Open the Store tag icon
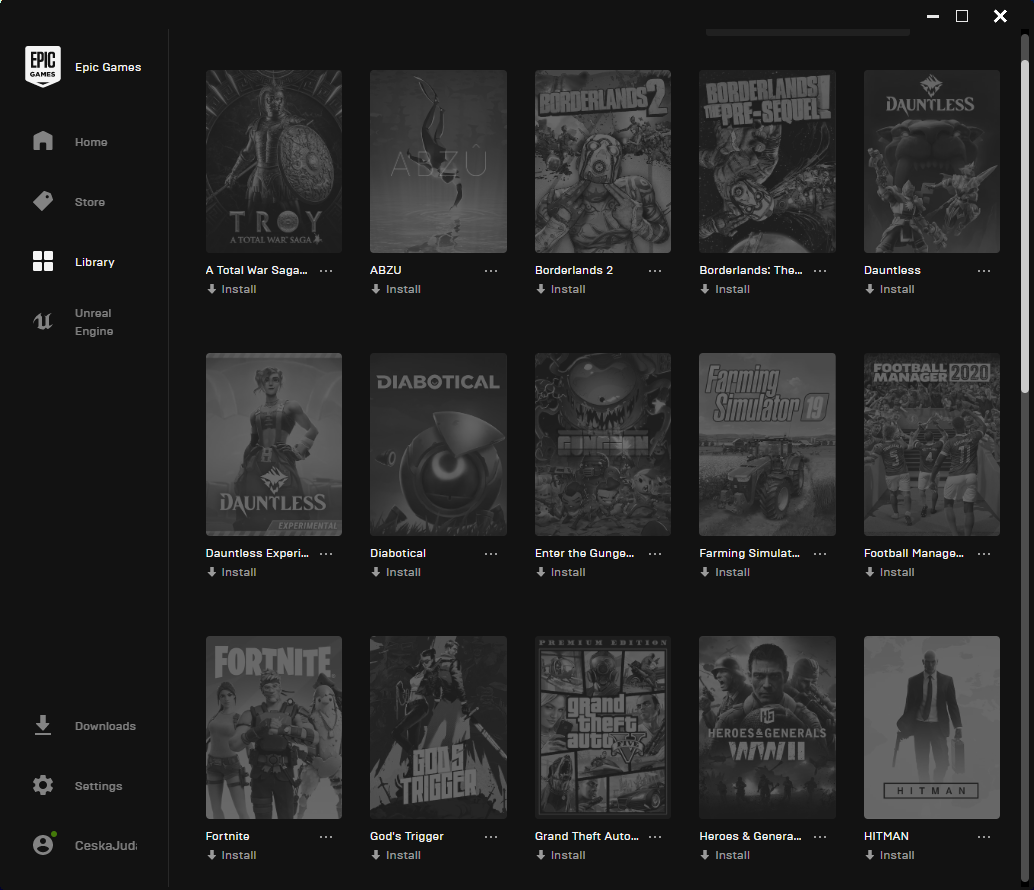This screenshot has height=890, width=1034. (43, 201)
